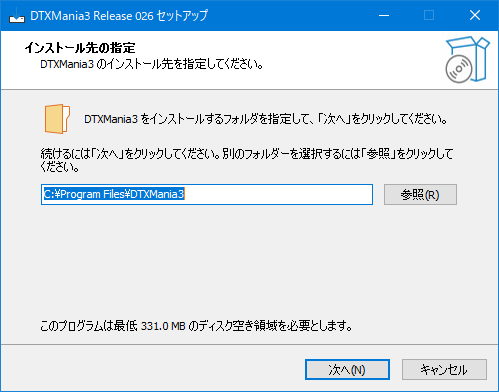Click the software box and disc icon
This screenshot has height=392, width=499.
467,60
